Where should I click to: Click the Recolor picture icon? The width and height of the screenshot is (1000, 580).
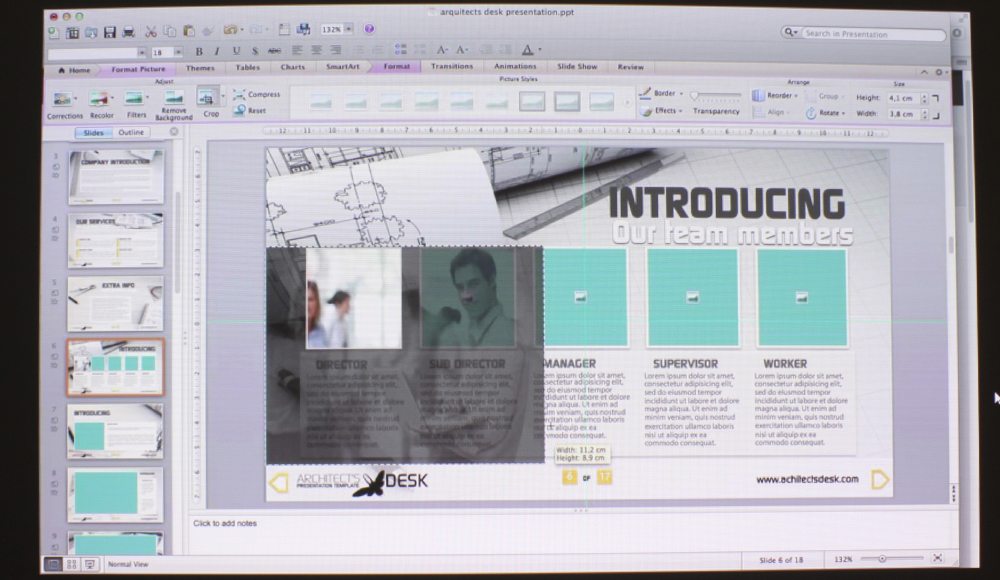point(99,99)
